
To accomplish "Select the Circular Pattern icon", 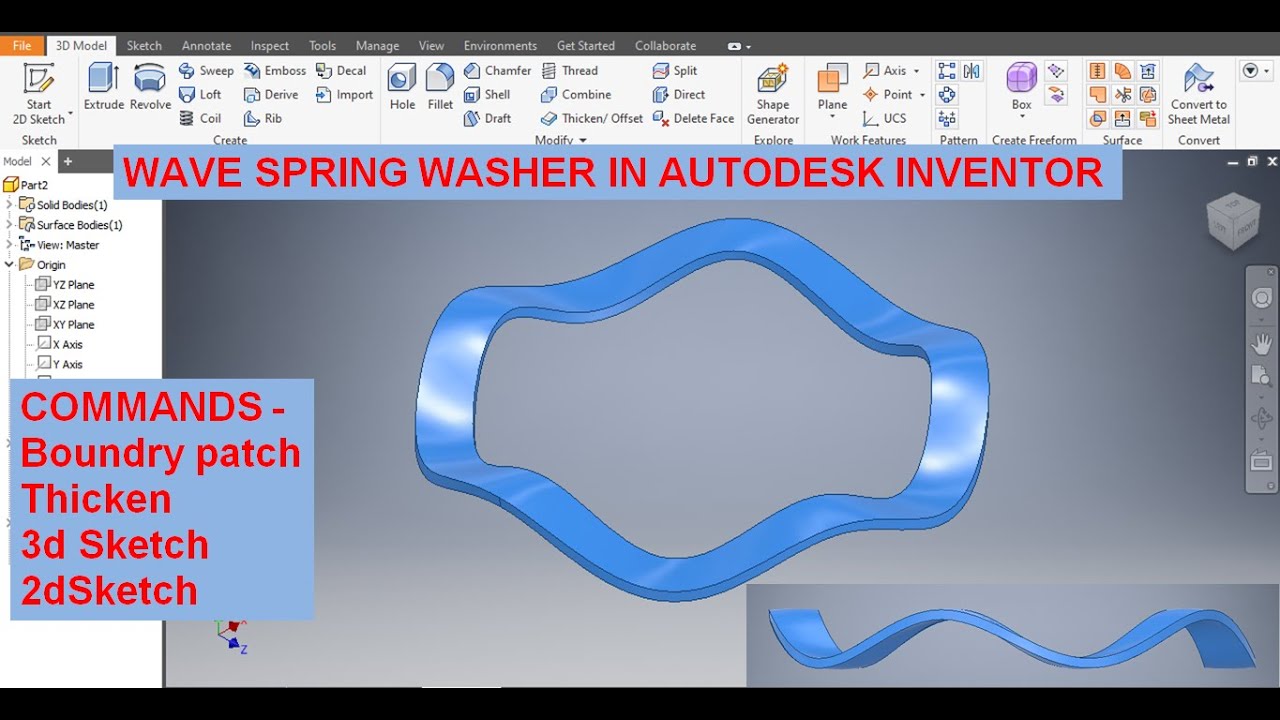I will (x=946, y=95).
